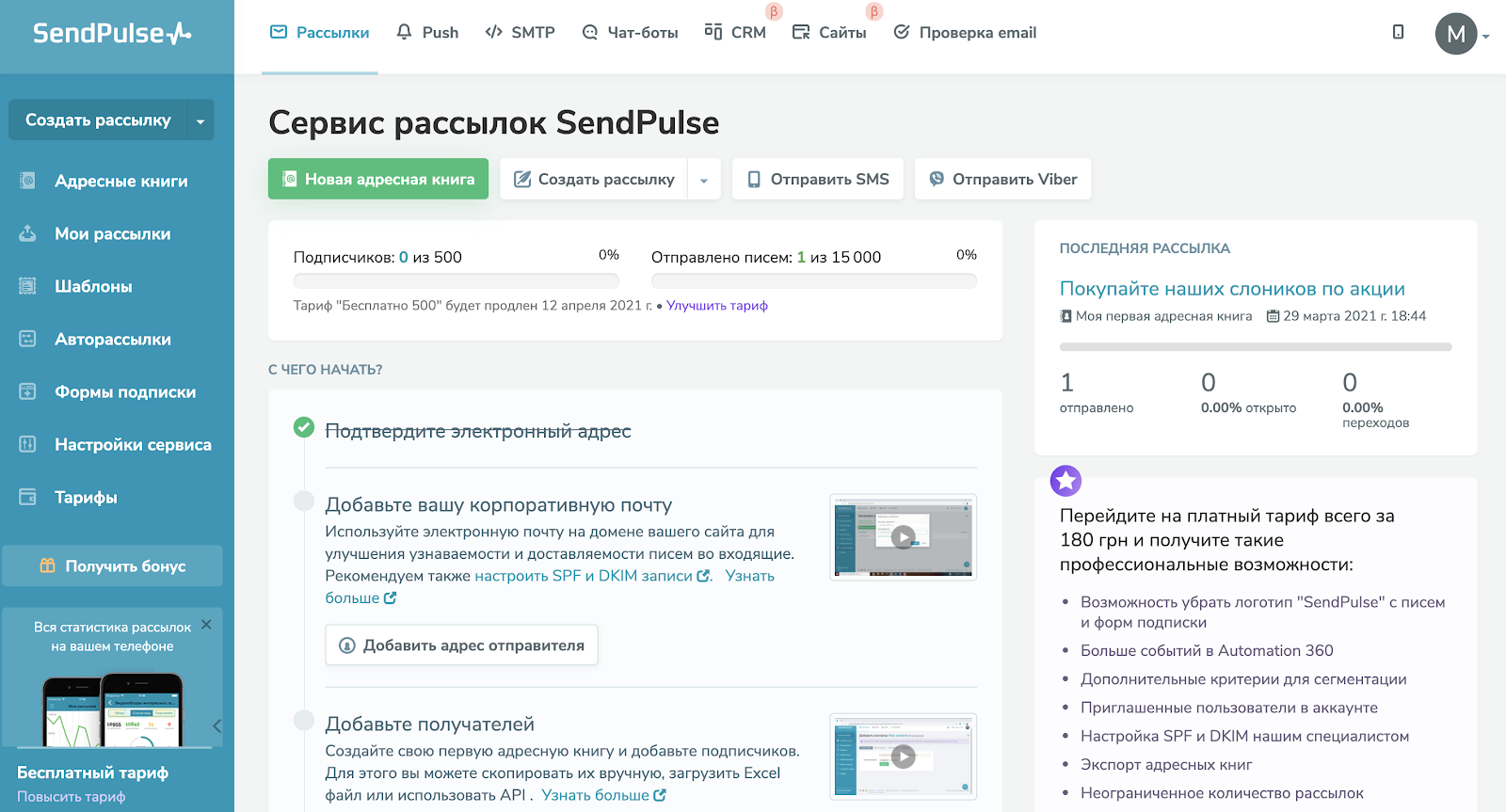Open Авторассылки in sidebar
The image size is (1506, 812).
coord(113,339)
